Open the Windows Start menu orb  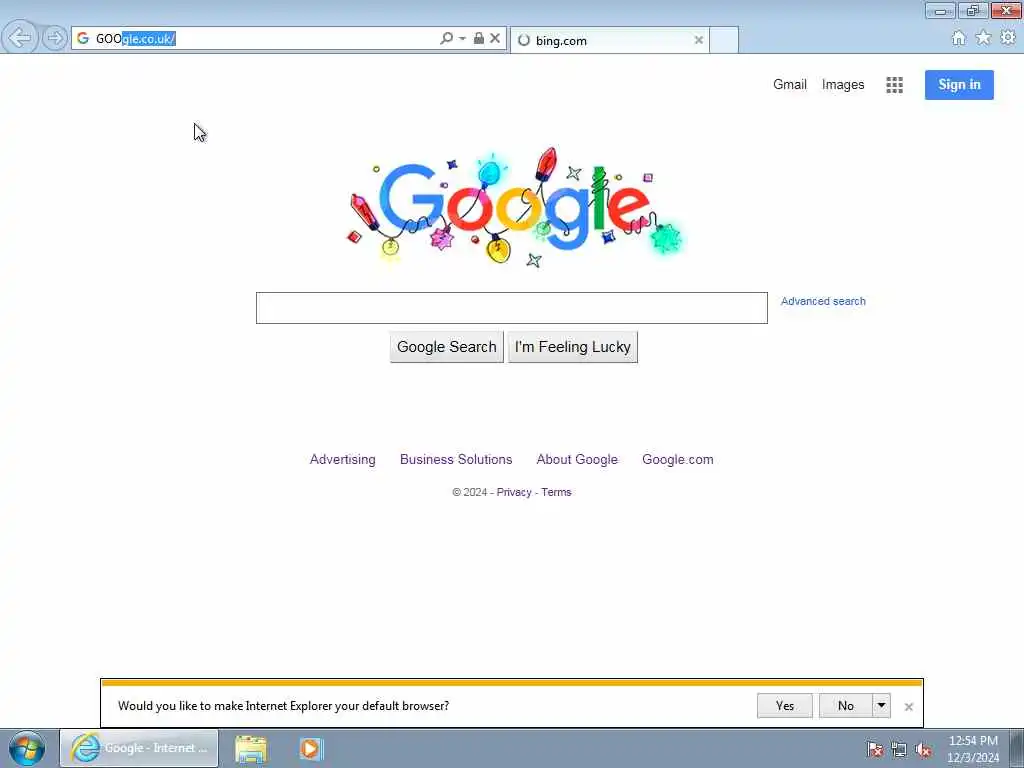pos(27,748)
